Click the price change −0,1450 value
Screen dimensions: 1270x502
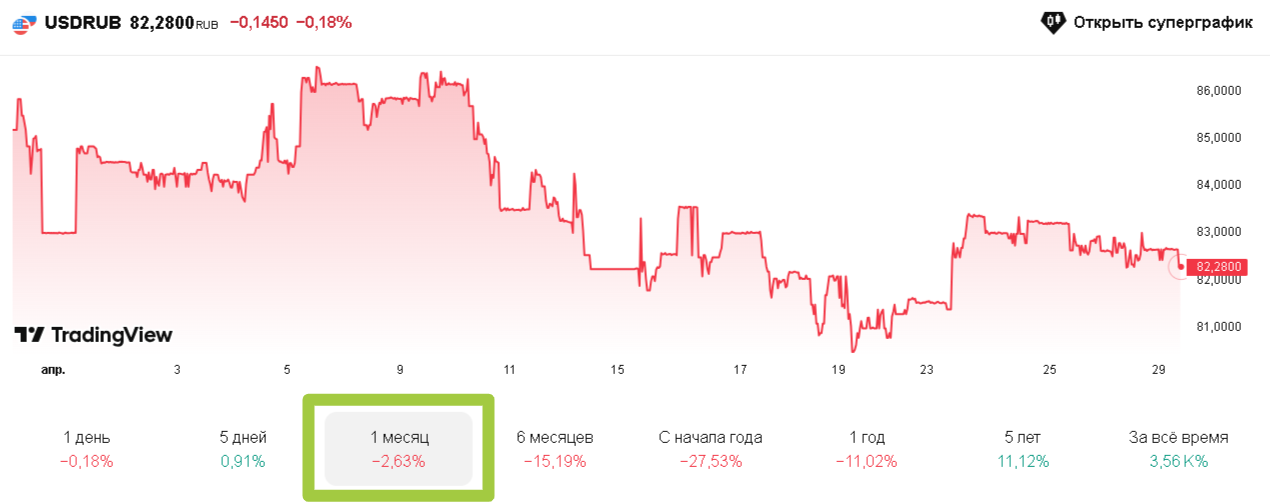tap(260, 22)
